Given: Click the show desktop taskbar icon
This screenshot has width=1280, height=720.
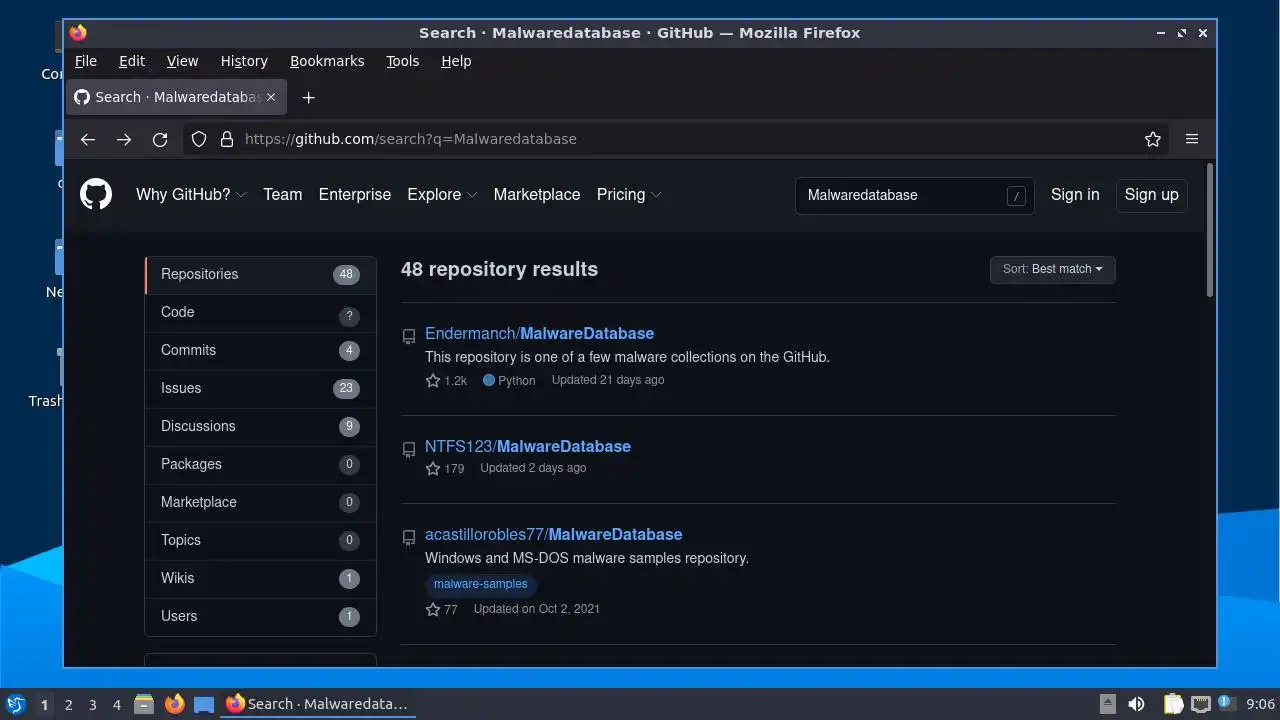Looking at the screenshot, I should (204, 704).
